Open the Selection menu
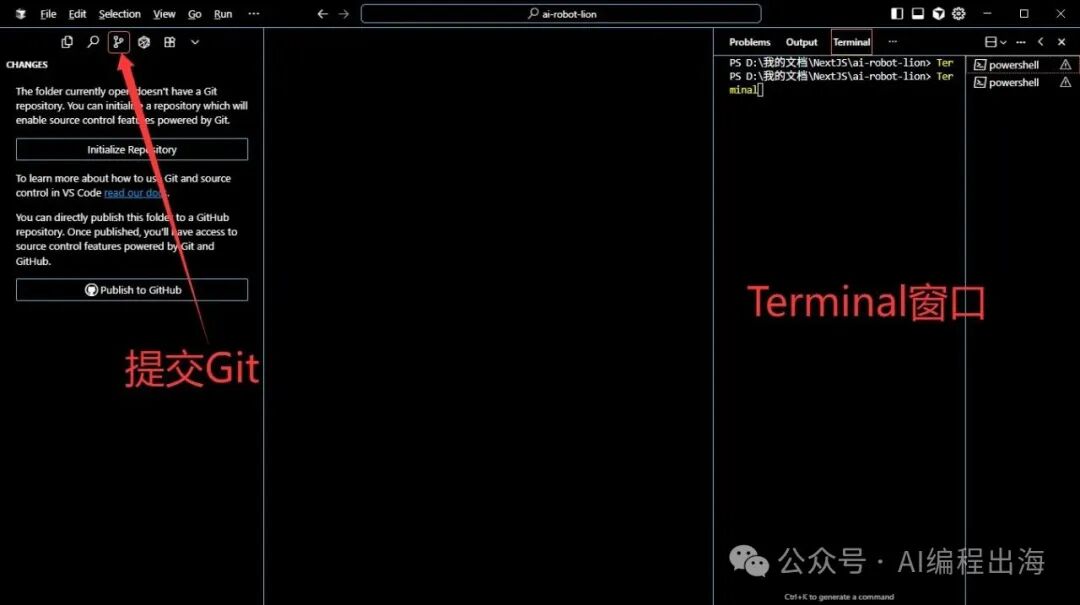This screenshot has height=605, width=1080. [120, 14]
